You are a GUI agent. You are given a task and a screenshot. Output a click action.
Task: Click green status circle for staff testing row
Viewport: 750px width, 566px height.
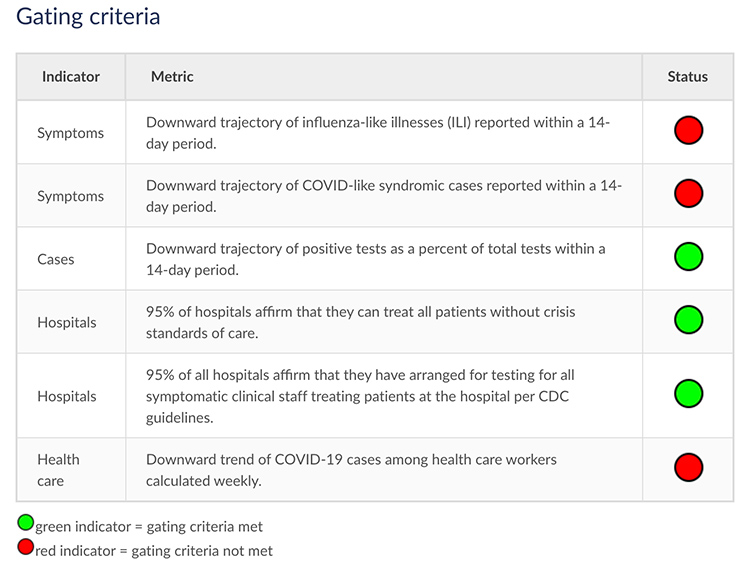pyautogui.click(x=688, y=393)
